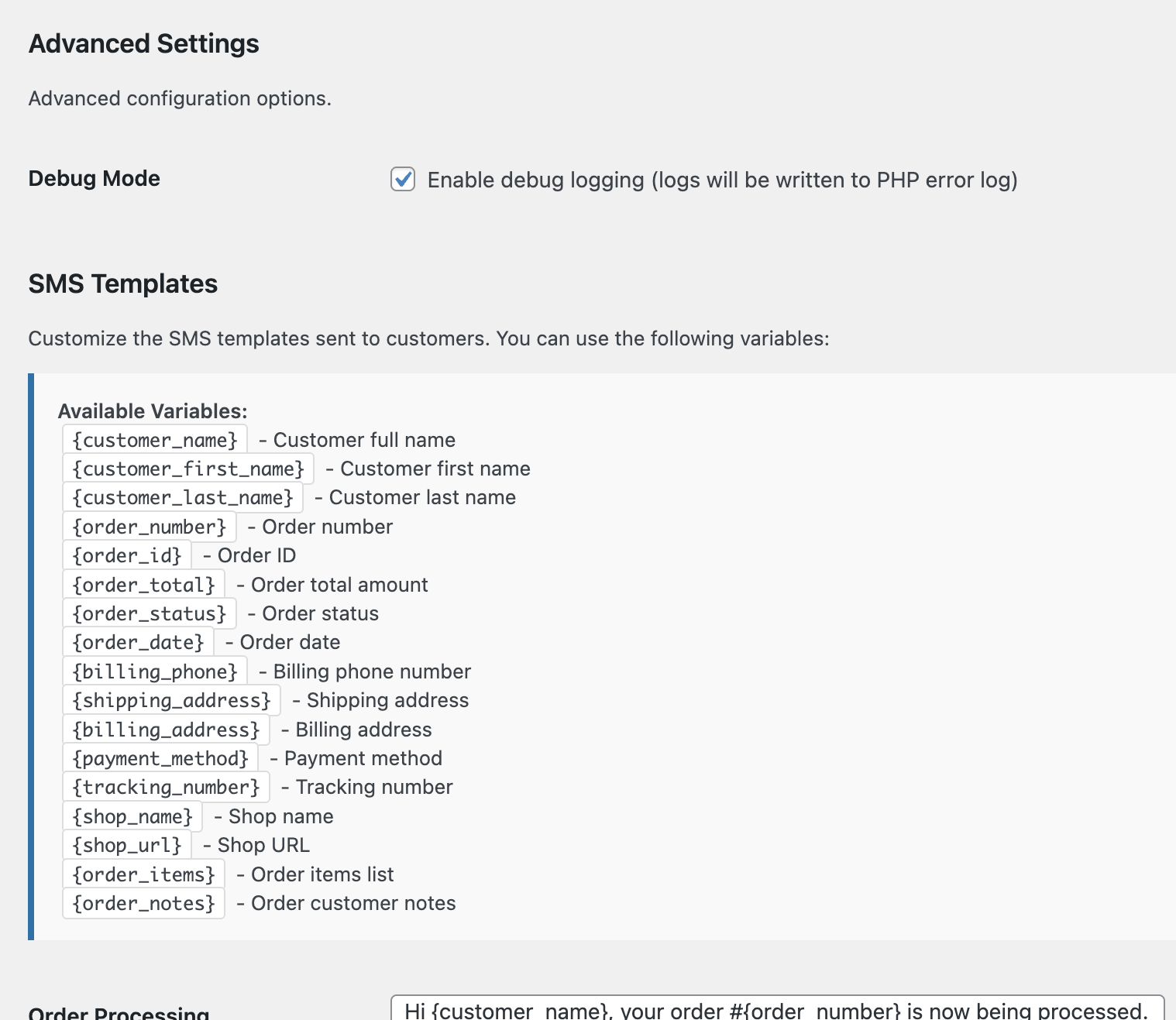Click the {payment_method} variable code
This screenshot has width=1176, height=1020.
coord(160,759)
